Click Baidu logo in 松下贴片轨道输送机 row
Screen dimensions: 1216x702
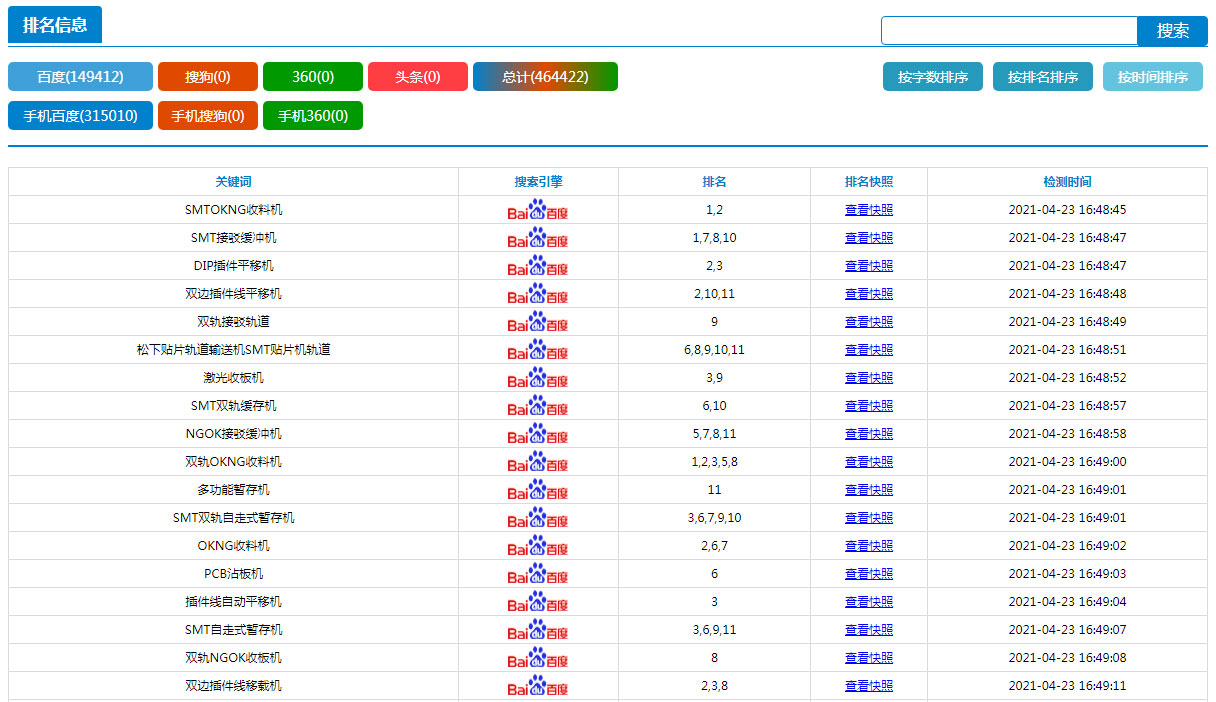pos(538,350)
